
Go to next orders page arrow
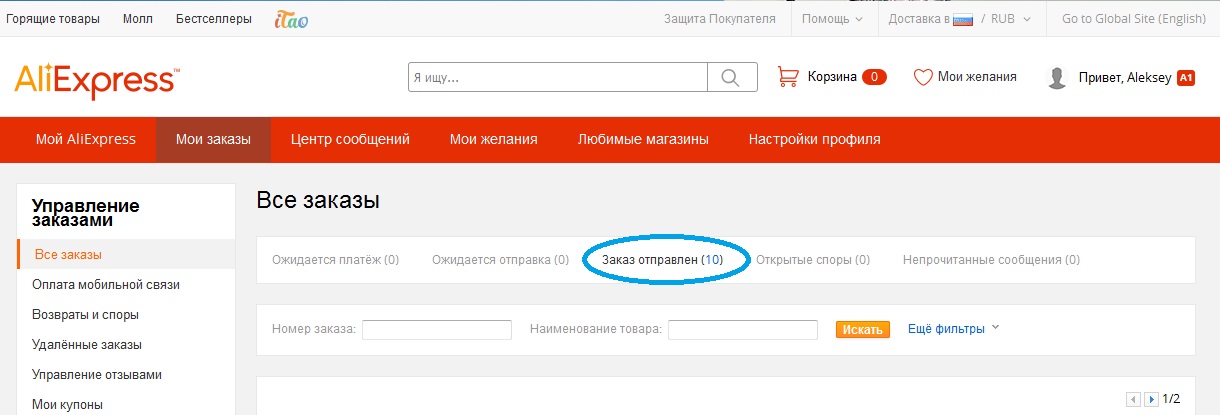(1152, 399)
